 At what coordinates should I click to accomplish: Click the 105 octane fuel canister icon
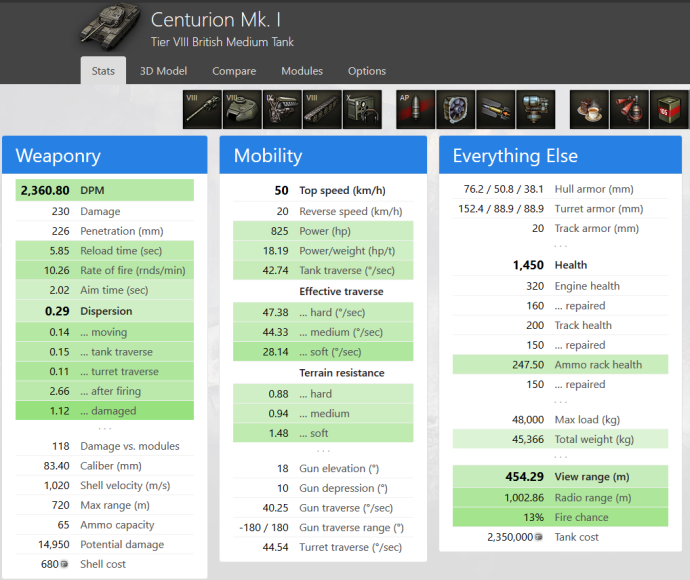tap(669, 110)
